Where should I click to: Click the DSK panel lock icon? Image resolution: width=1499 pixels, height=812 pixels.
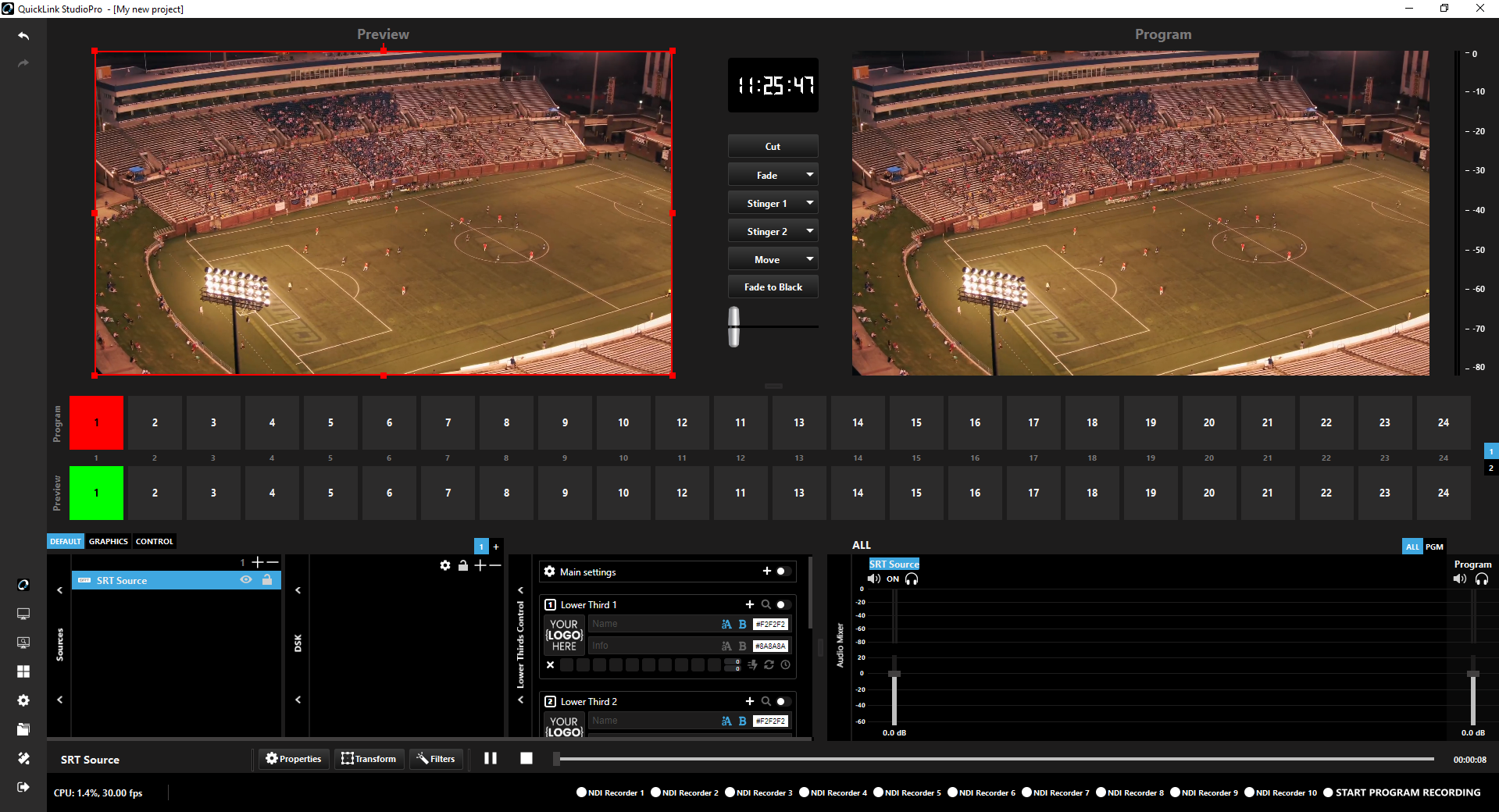[x=463, y=565]
